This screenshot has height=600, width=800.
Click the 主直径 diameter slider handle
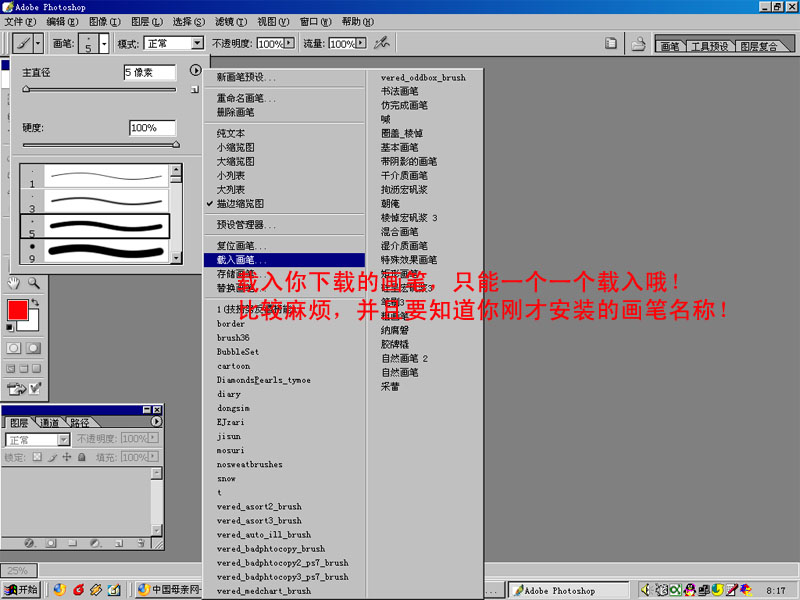pyautogui.click(x=27, y=89)
